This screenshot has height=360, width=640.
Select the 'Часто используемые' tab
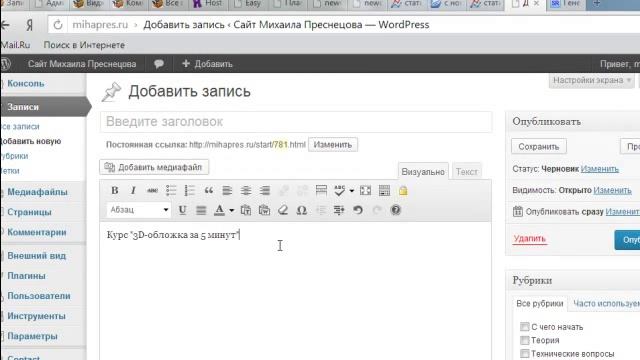(606, 304)
